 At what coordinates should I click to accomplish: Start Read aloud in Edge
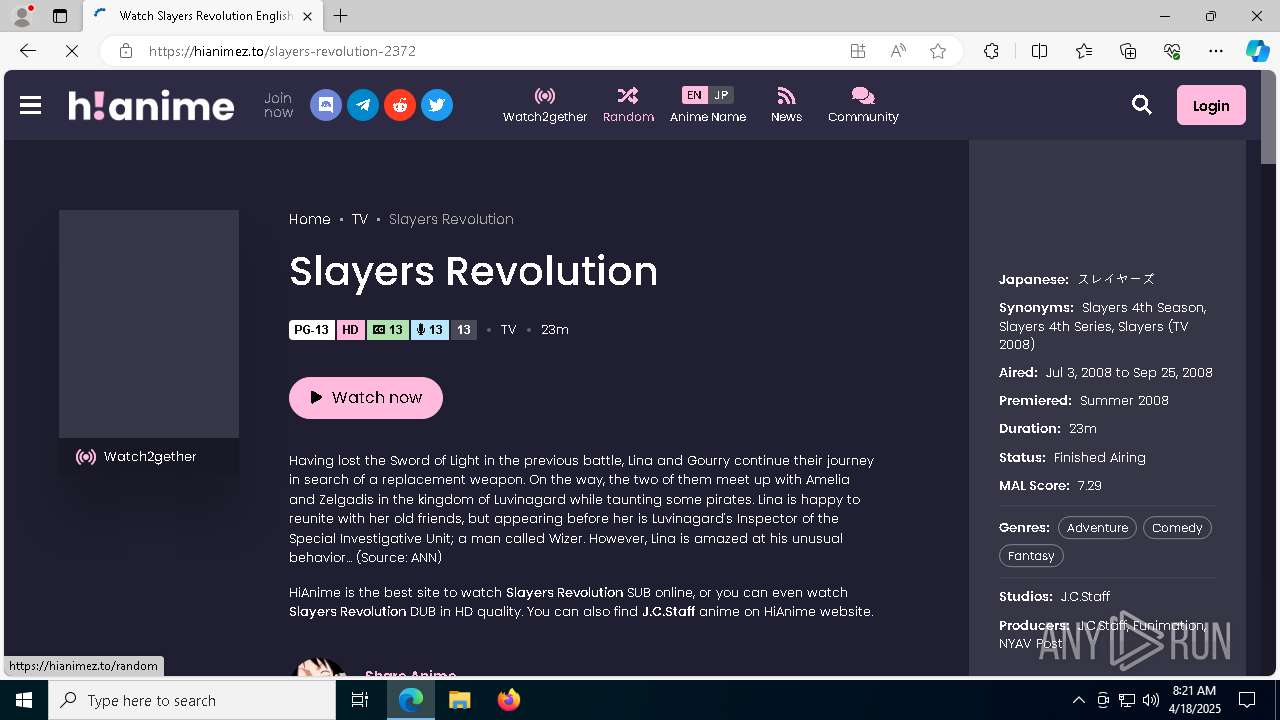point(898,51)
